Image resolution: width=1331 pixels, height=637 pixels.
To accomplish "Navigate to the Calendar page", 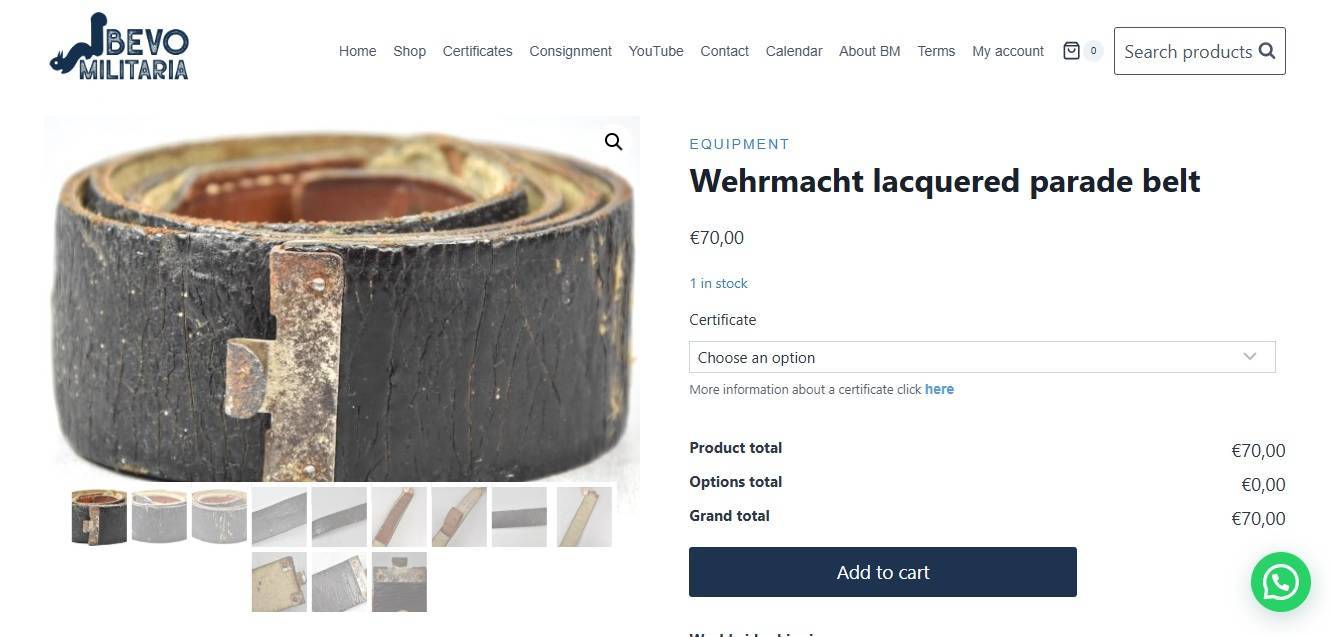I will click(x=794, y=51).
